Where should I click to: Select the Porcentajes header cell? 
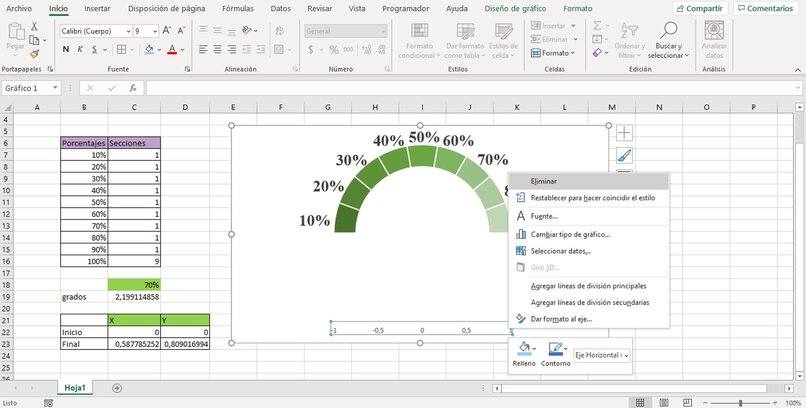click(x=84, y=143)
